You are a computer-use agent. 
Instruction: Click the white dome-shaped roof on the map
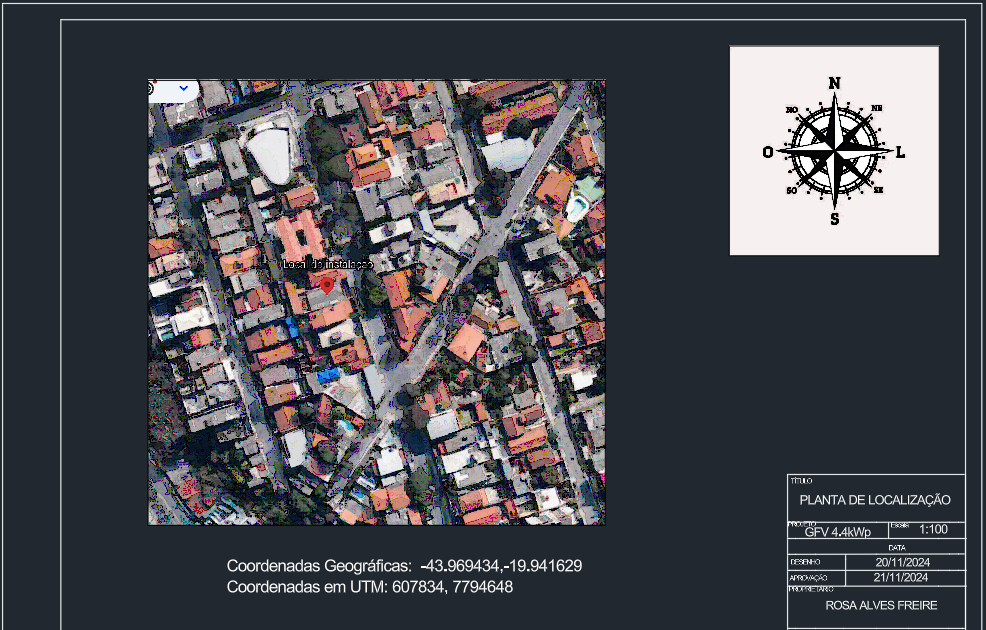269,155
